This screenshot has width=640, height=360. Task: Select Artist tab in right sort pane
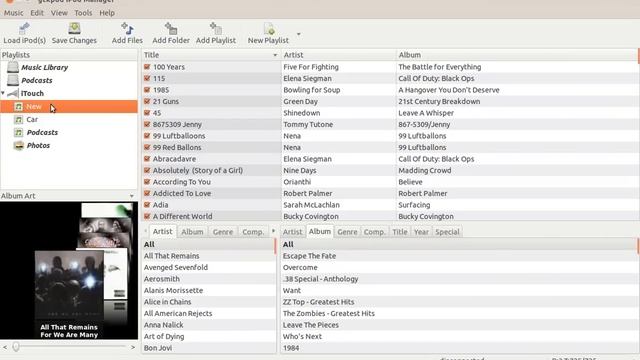(293, 232)
